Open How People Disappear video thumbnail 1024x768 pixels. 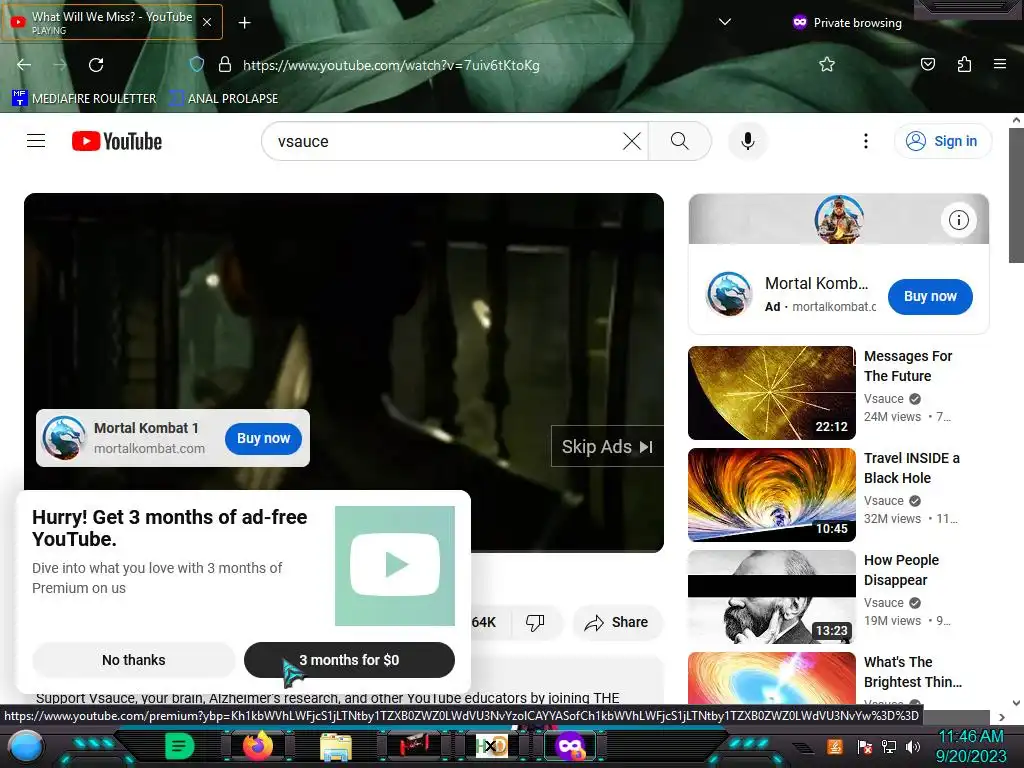[x=771, y=596]
